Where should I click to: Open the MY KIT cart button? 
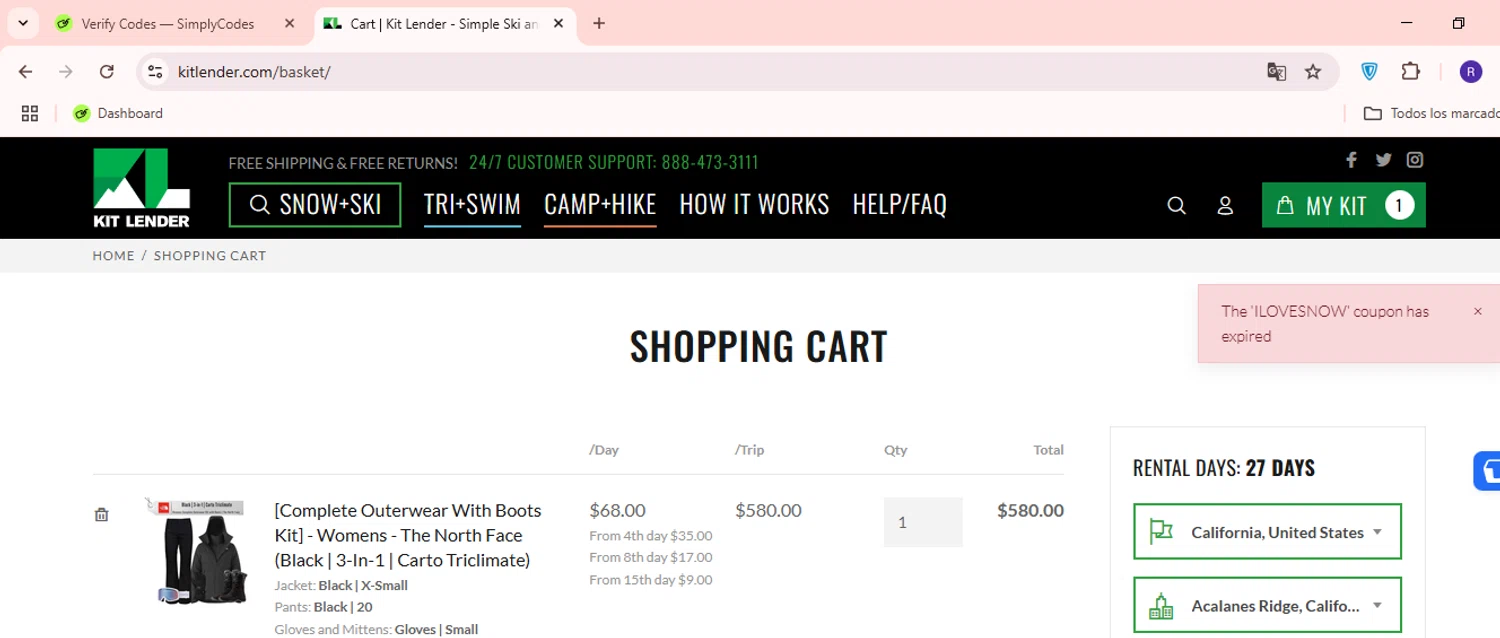(1344, 205)
